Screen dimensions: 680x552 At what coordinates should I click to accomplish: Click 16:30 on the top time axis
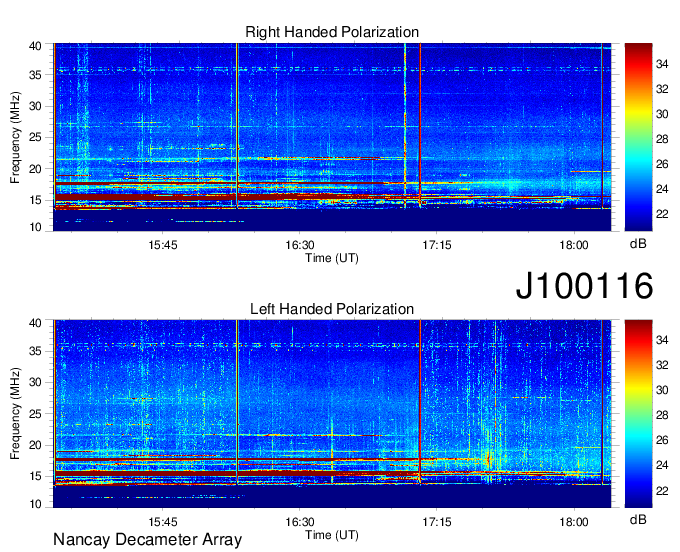300,245
